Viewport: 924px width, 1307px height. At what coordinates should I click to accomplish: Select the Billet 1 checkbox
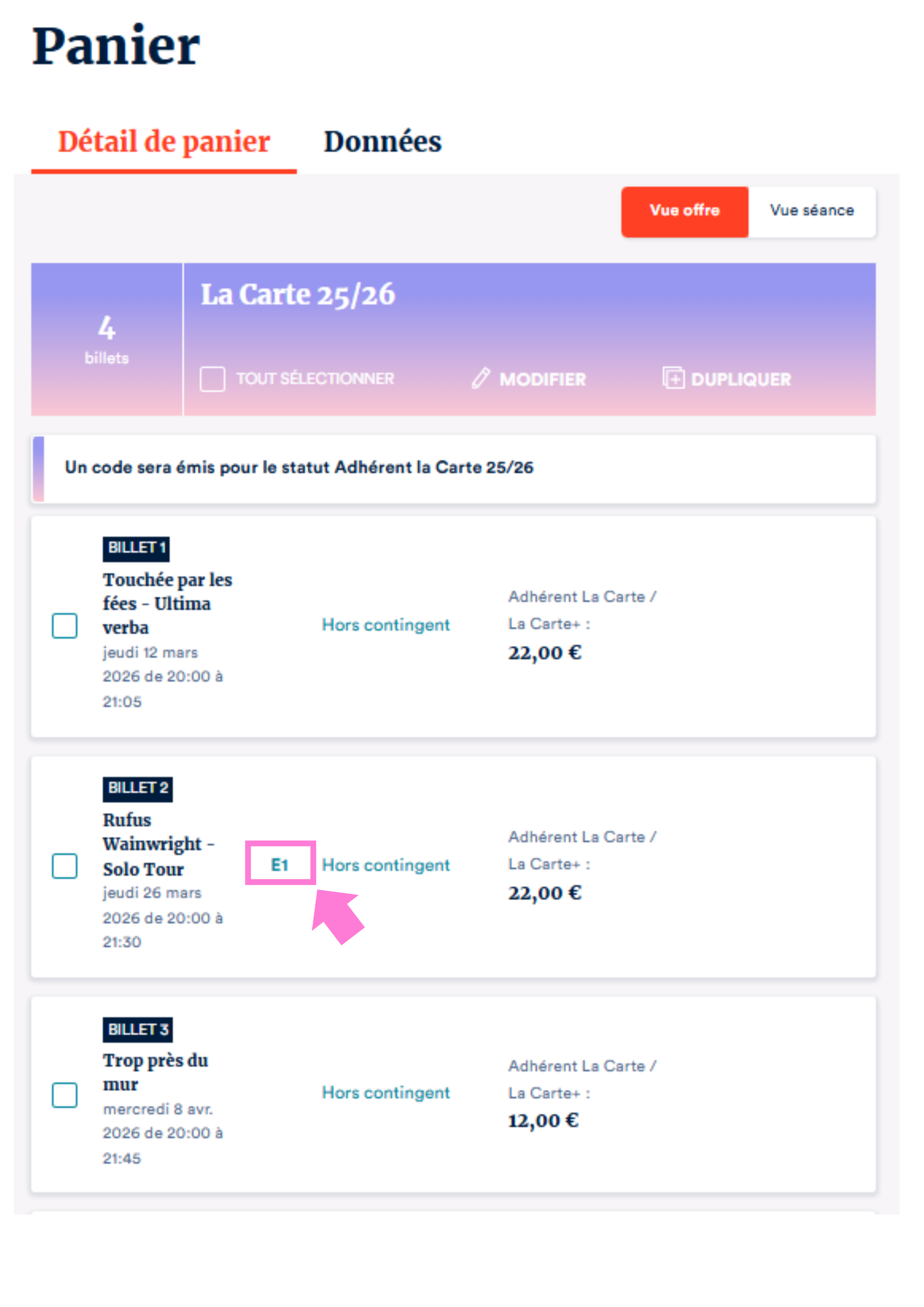64,626
